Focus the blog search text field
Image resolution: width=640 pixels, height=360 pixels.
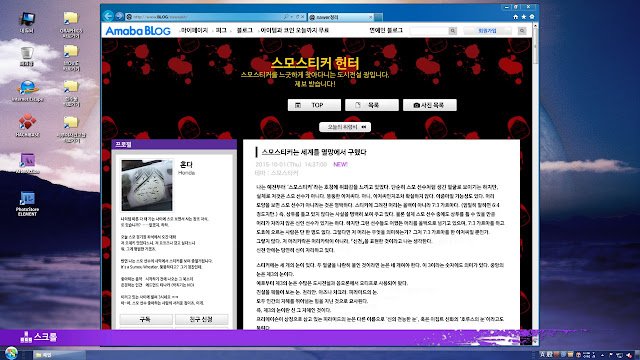point(429,31)
